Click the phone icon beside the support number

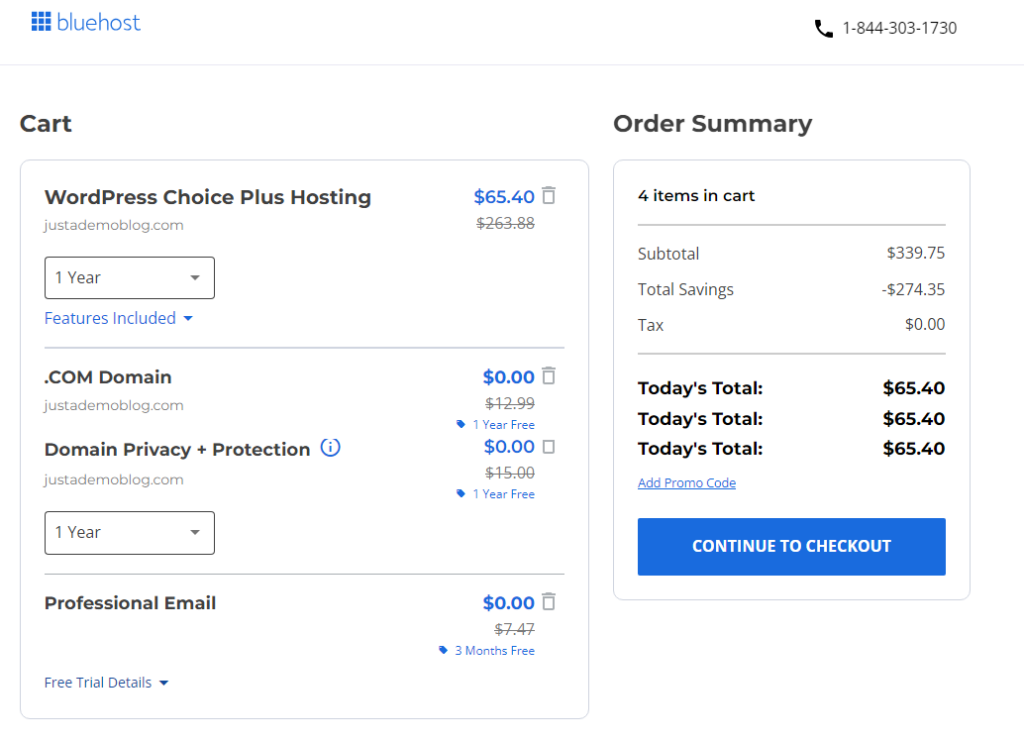click(824, 29)
